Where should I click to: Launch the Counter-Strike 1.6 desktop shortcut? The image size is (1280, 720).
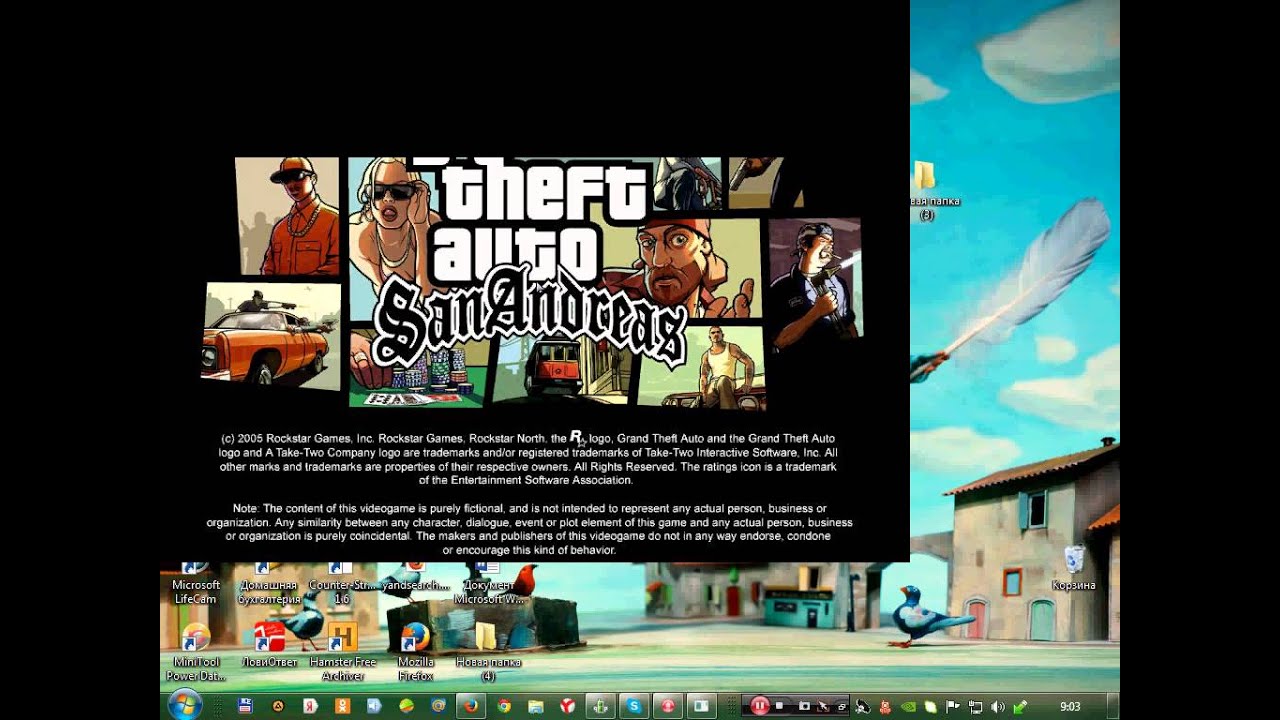(x=342, y=585)
